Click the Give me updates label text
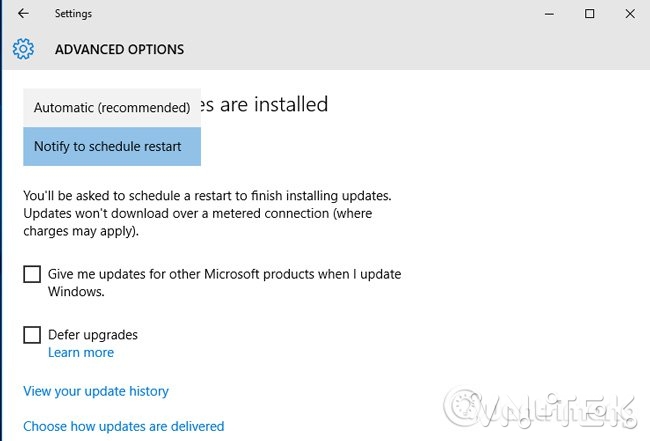The image size is (650, 441). coord(224,283)
